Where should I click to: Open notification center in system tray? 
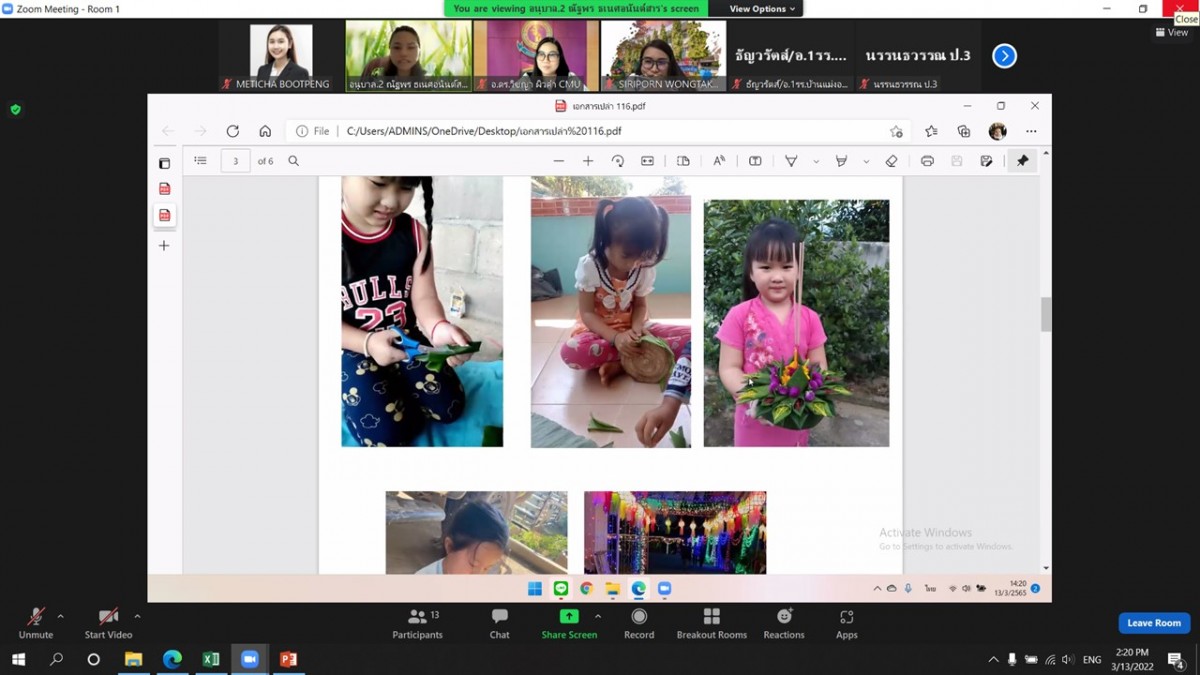(1177, 659)
